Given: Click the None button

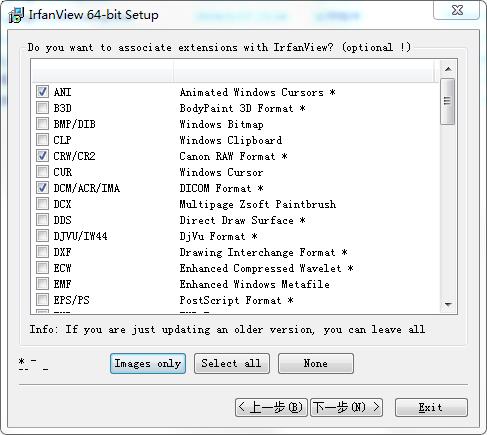Looking at the screenshot, I should (316, 363).
